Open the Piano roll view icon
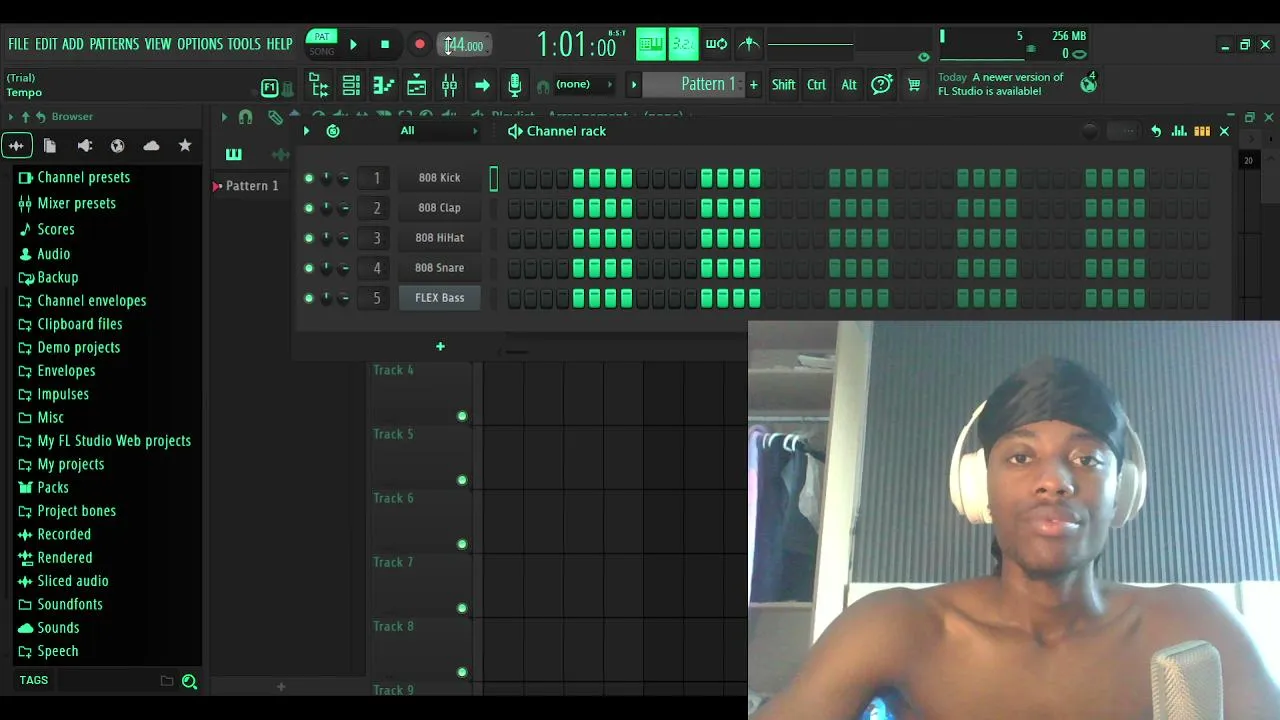1280x720 pixels. 384,85
